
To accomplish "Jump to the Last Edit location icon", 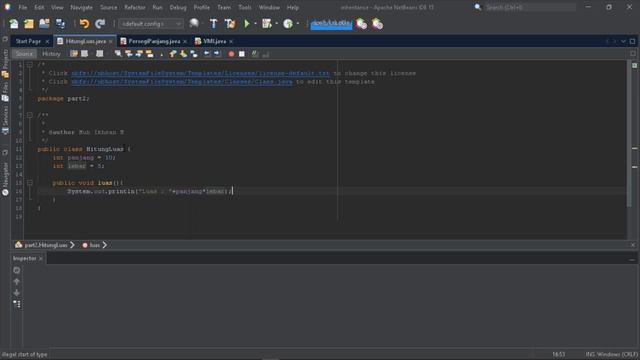I will [74, 54].
